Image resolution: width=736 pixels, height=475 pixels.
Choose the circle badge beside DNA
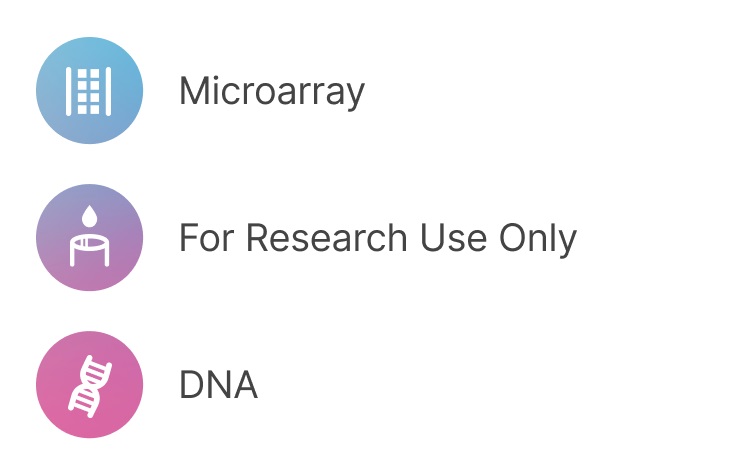[x=89, y=385]
